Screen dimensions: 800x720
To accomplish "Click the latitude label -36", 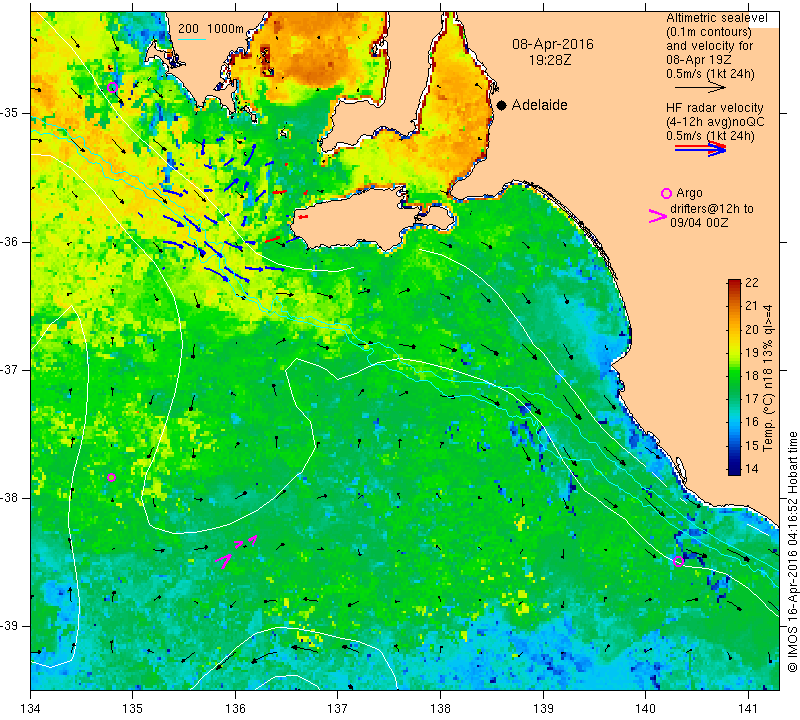I will tap(11, 241).
